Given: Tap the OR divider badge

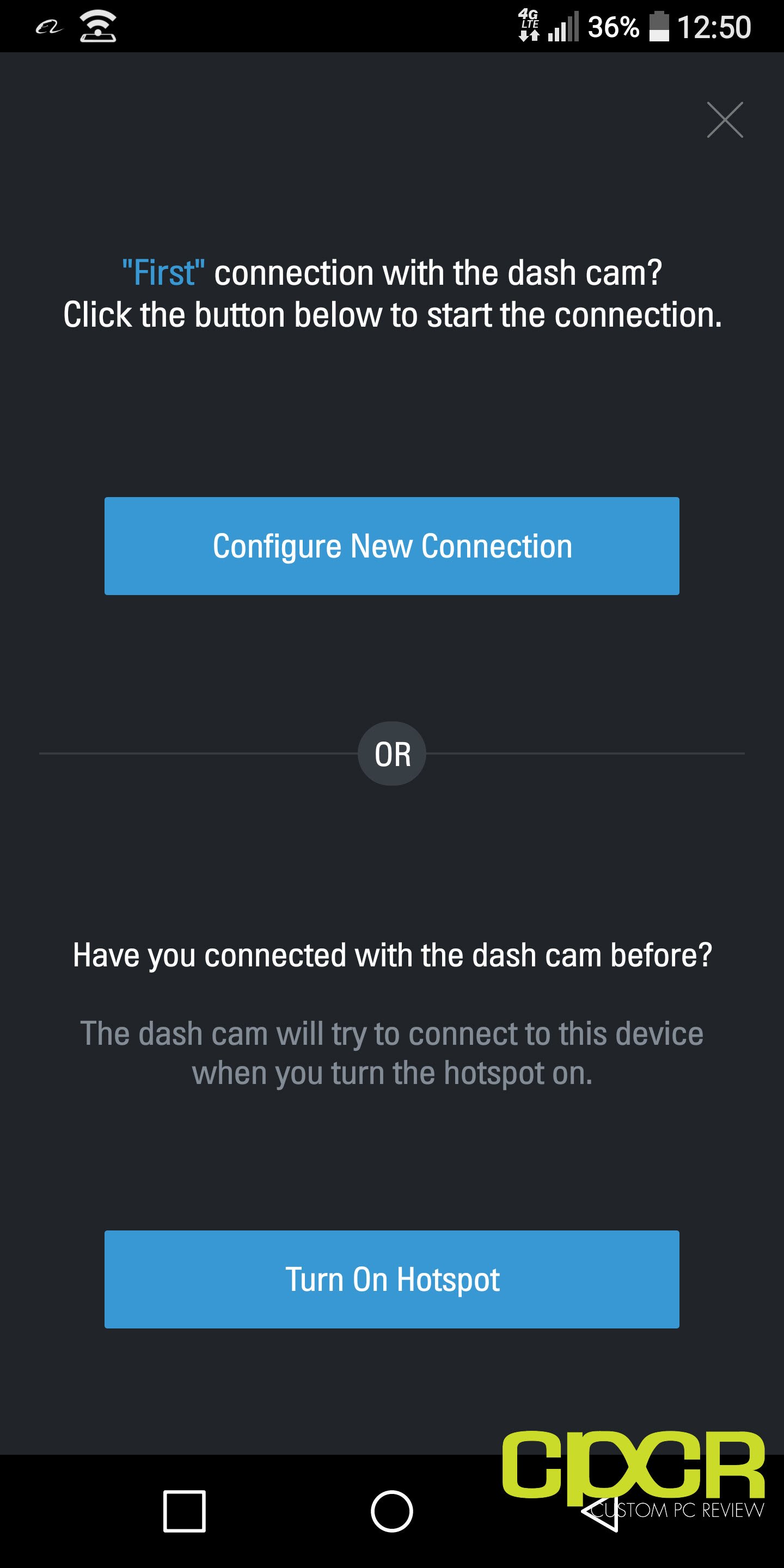Looking at the screenshot, I should [x=392, y=754].
